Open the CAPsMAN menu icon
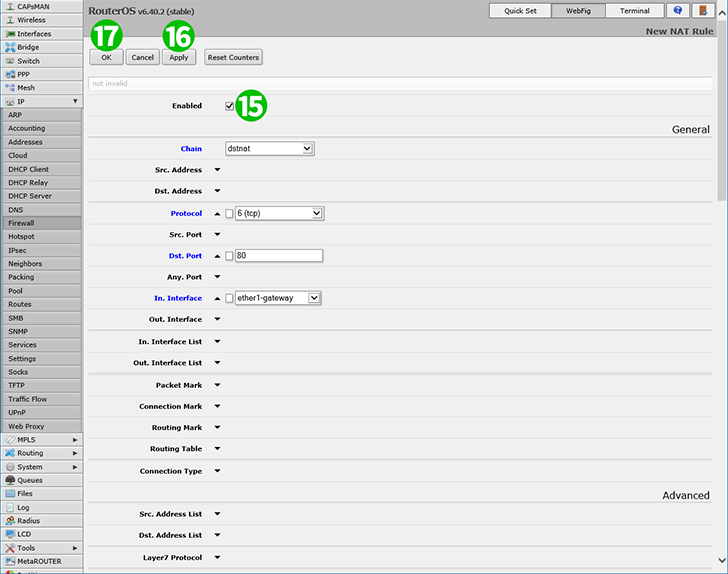This screenshot has height=574, width=728. (x=10, y=7)
